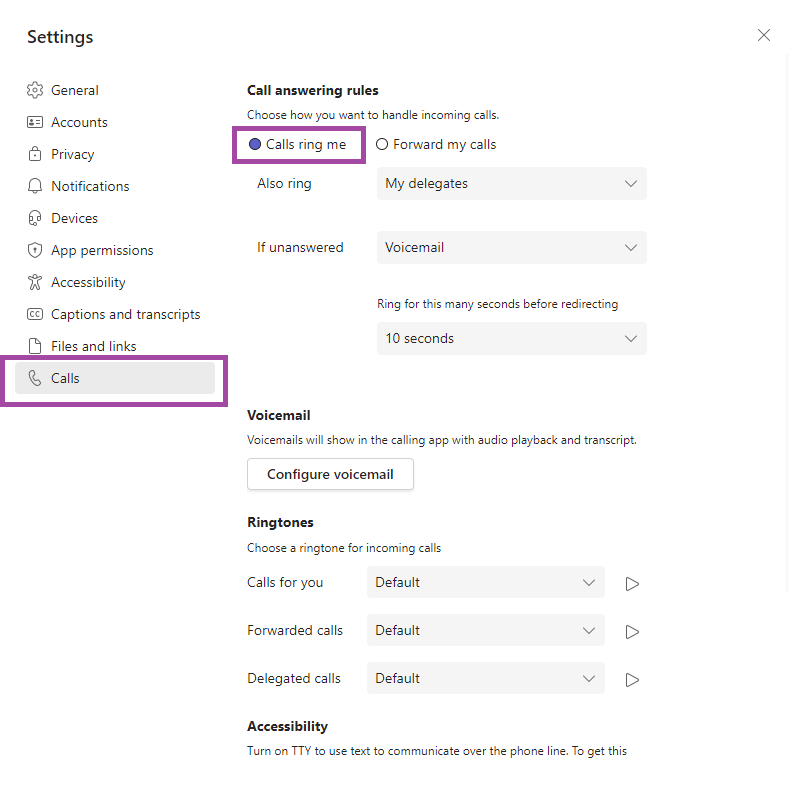
Task: Click the Notifications bell icon
Action: click(x=35, y=186)
